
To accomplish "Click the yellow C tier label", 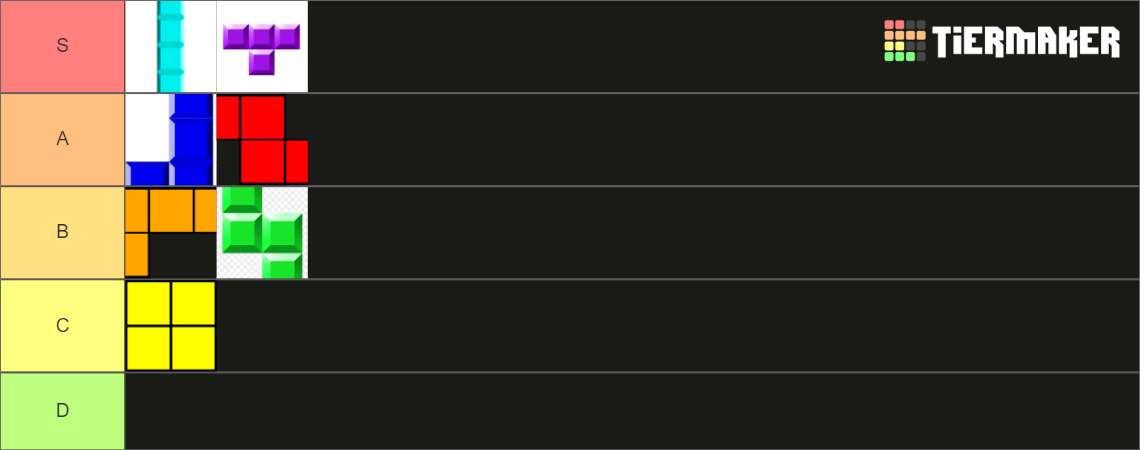I will point(62,326).
